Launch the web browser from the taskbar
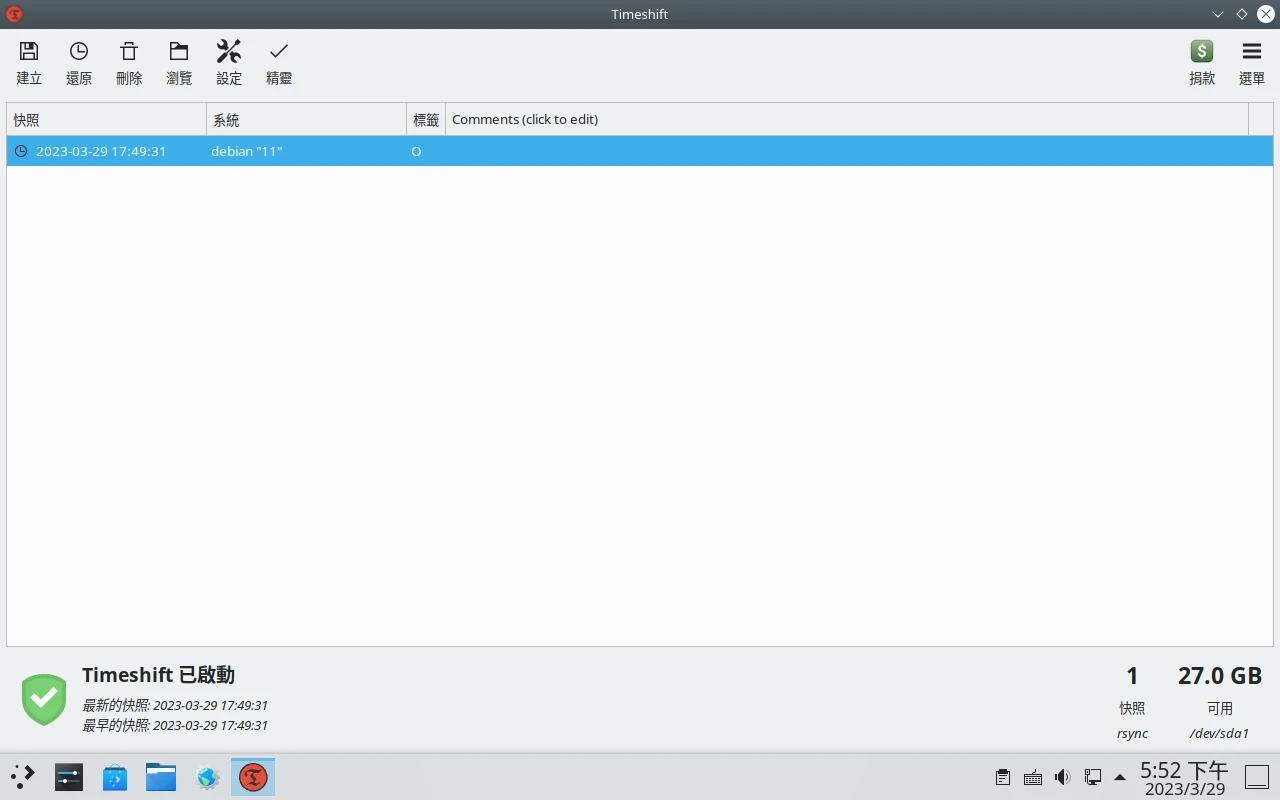This screenshot has width=1280, height=800. [207, 777]
